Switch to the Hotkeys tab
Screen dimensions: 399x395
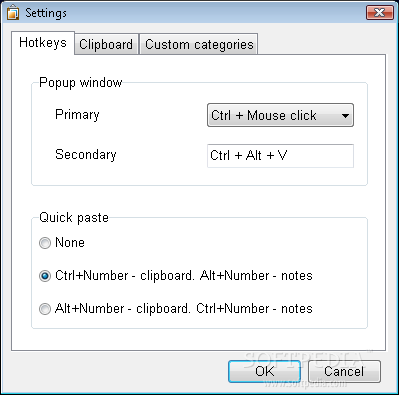coord(43,43)
